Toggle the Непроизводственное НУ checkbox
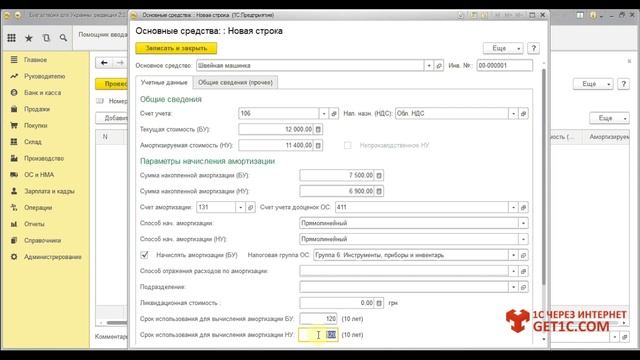 (347, 145)
